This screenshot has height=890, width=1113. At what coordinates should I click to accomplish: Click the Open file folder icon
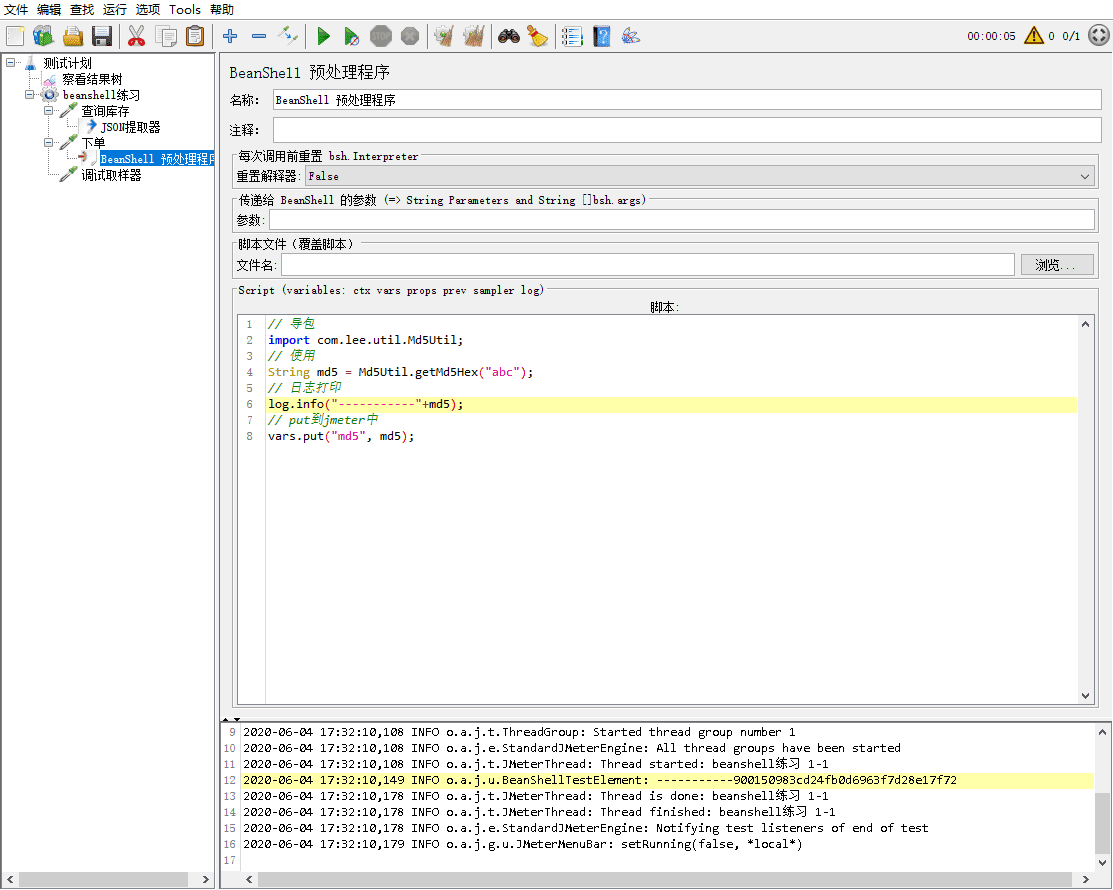(x=73, y=35)
